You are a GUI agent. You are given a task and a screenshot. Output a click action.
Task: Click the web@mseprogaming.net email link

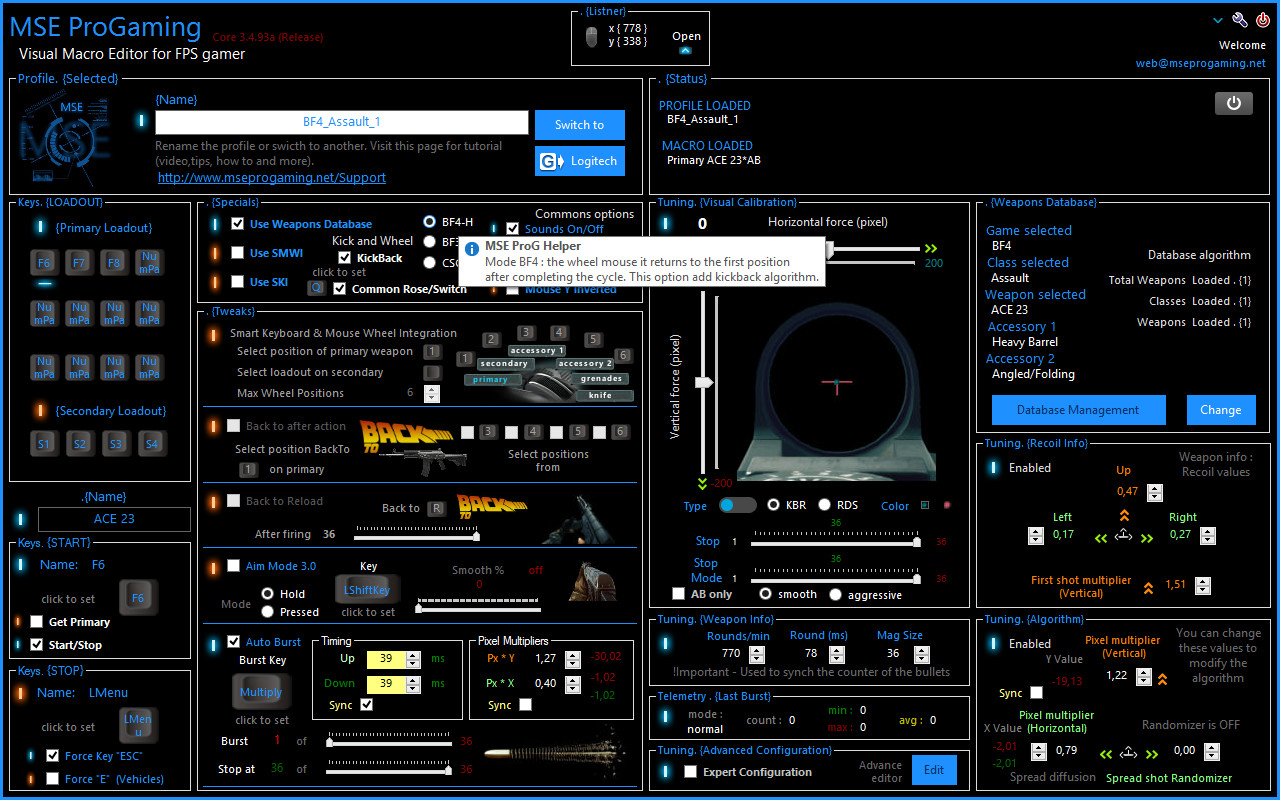pyautogui.click(x=1200, y=63)
